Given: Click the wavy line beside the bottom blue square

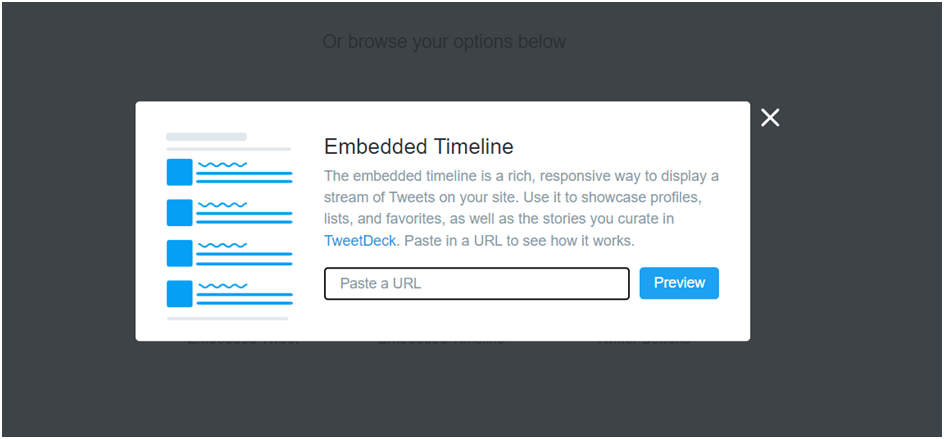Looking at the screenshot, I should point(221,285).
